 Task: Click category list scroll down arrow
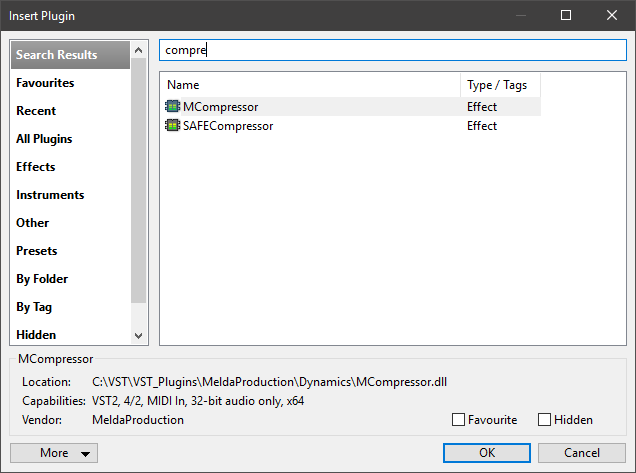tap(138, 335)
